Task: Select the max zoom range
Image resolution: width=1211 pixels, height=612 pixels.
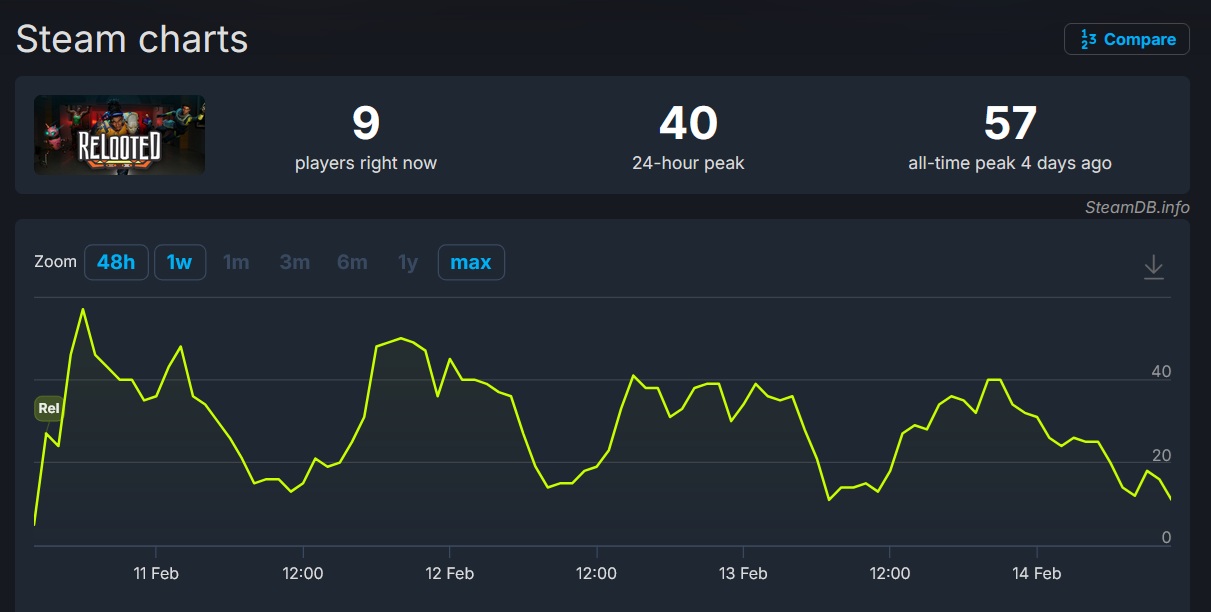Action: click(471, 262)
